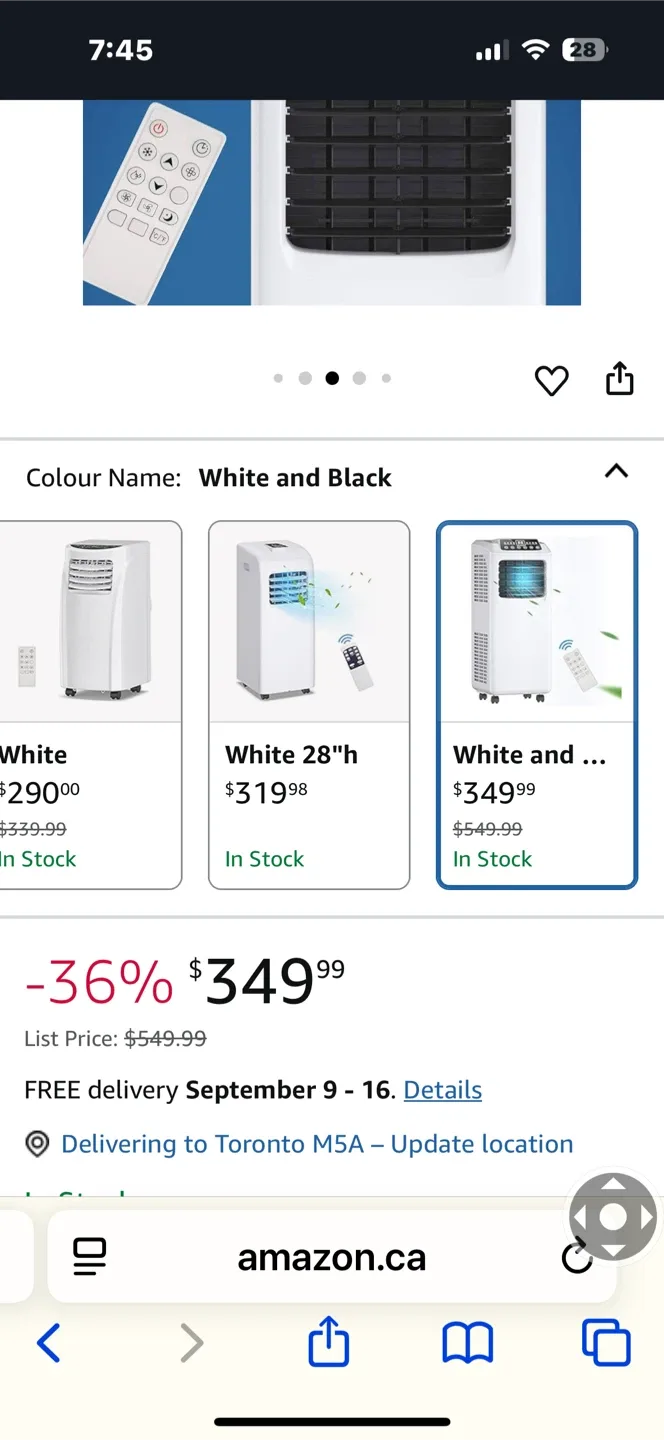Image resolution: width=664 pixels, height=1440 pixels.
Task: Open Safari bookmarks book icon
Action: click(467, 1342)
